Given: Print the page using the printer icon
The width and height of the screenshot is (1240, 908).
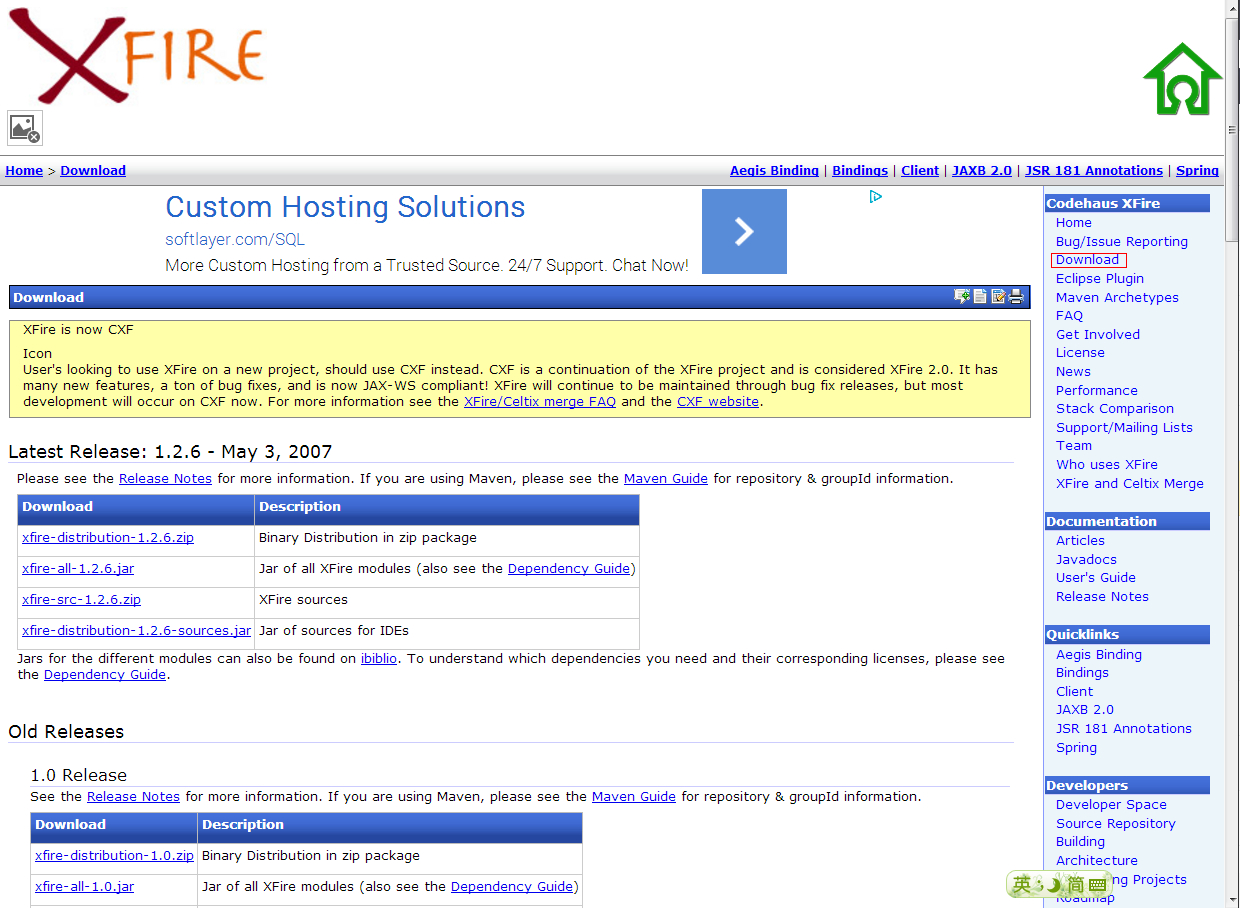Looking at the screenshot, I should (x=1016, y=297).
